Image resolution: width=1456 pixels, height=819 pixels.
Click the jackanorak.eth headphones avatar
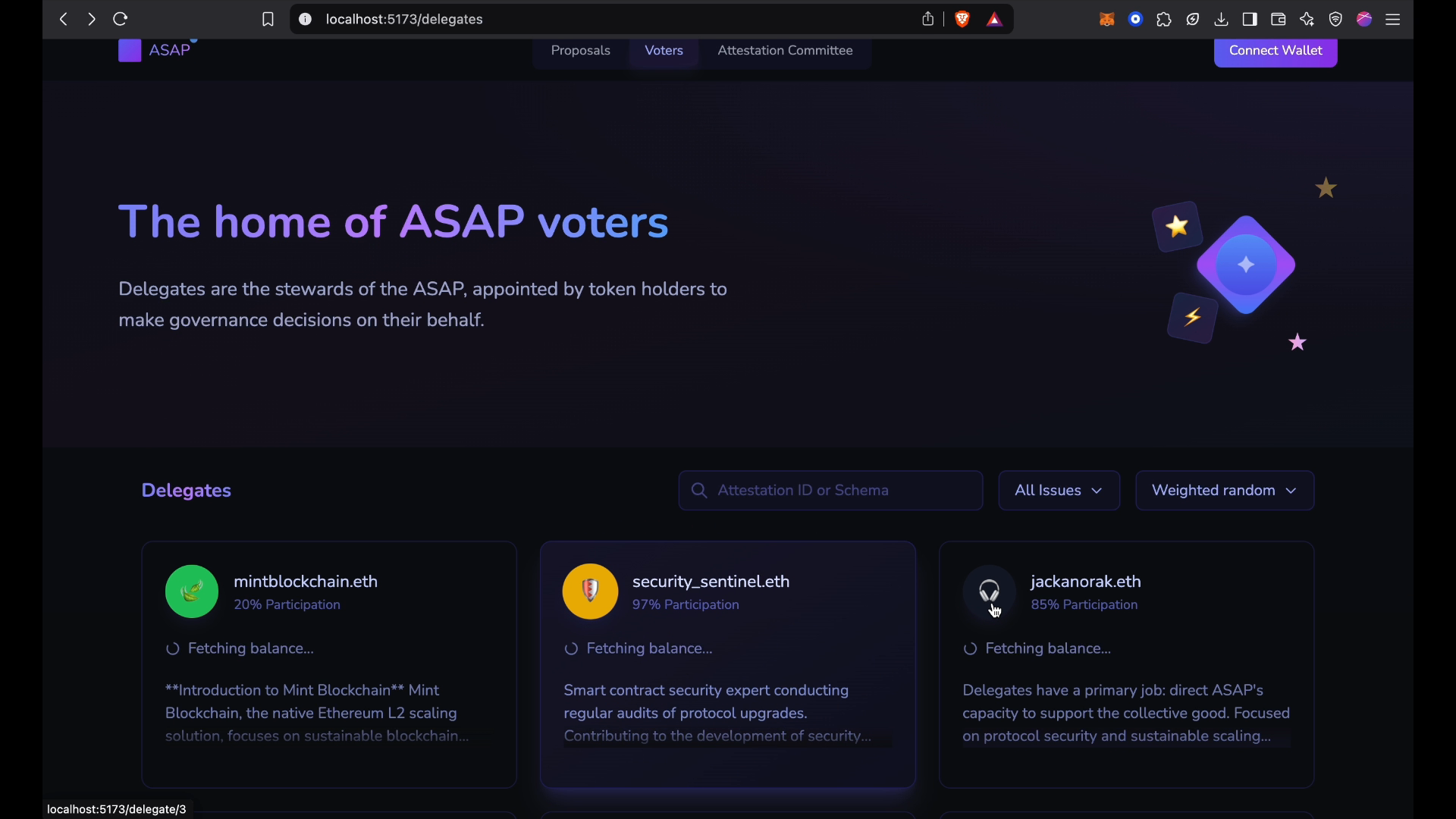coord(989,591)
